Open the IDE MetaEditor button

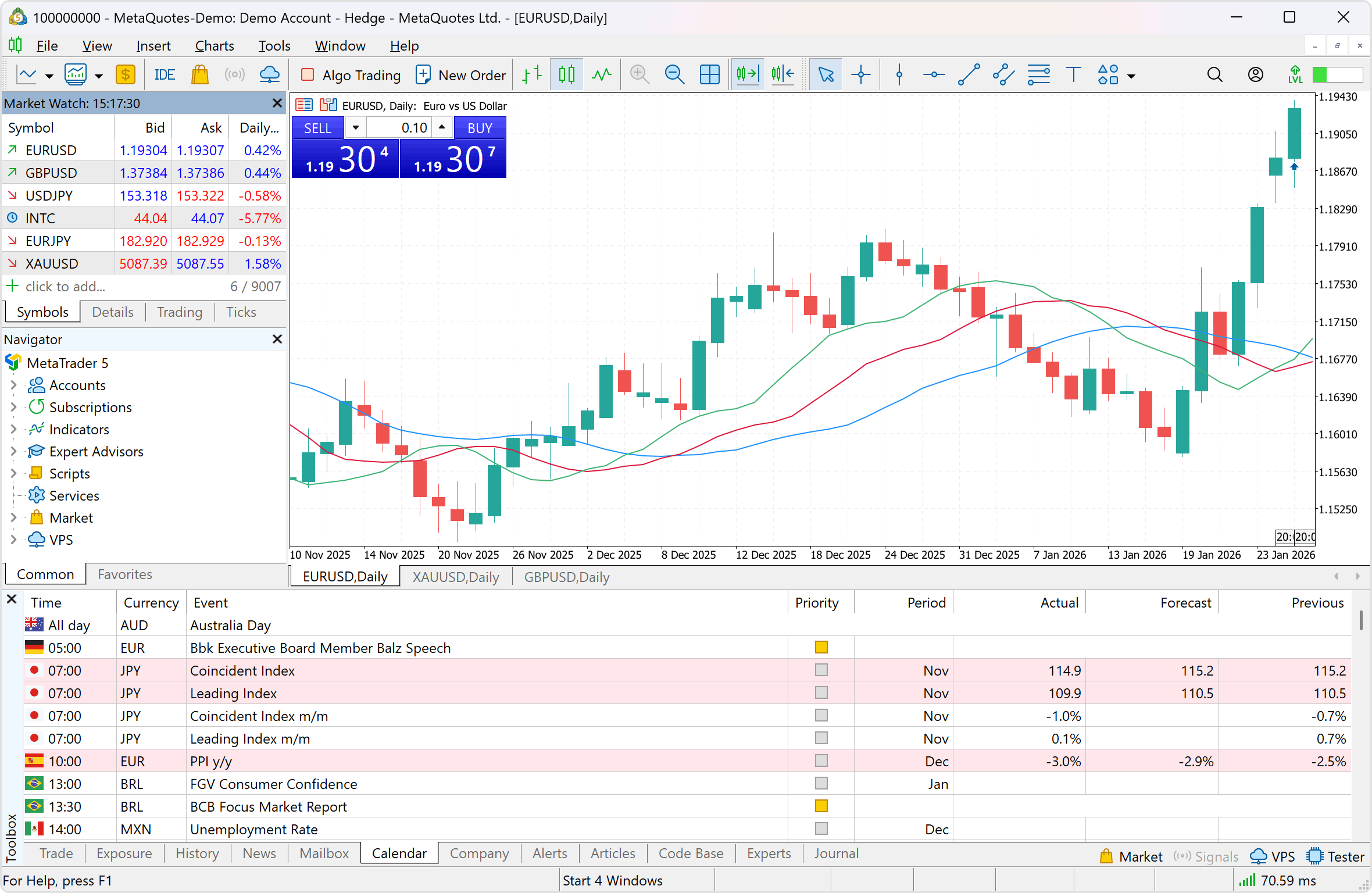coord(165,75)
